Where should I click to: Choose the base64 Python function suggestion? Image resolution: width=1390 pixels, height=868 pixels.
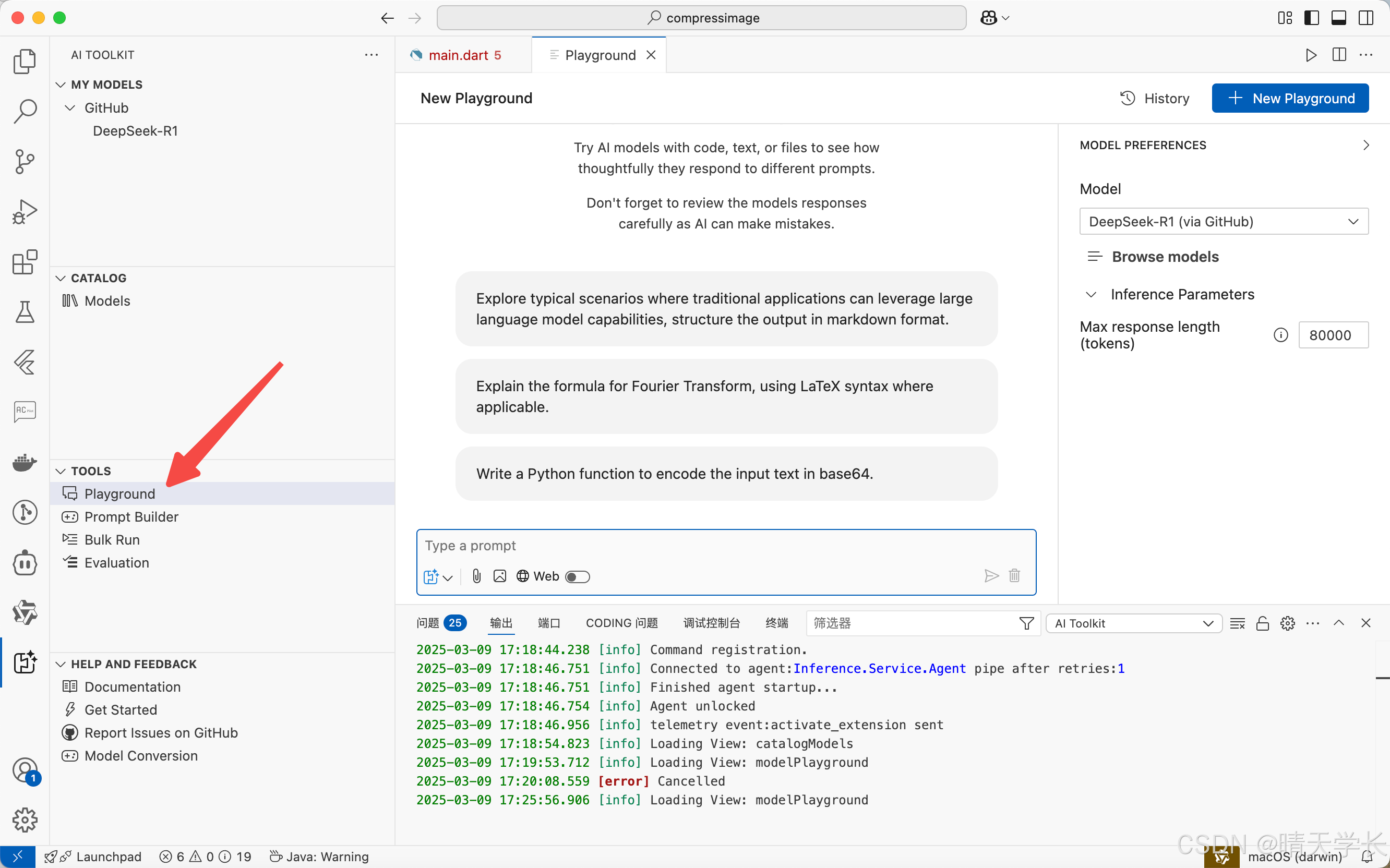(x=726, y=474)
